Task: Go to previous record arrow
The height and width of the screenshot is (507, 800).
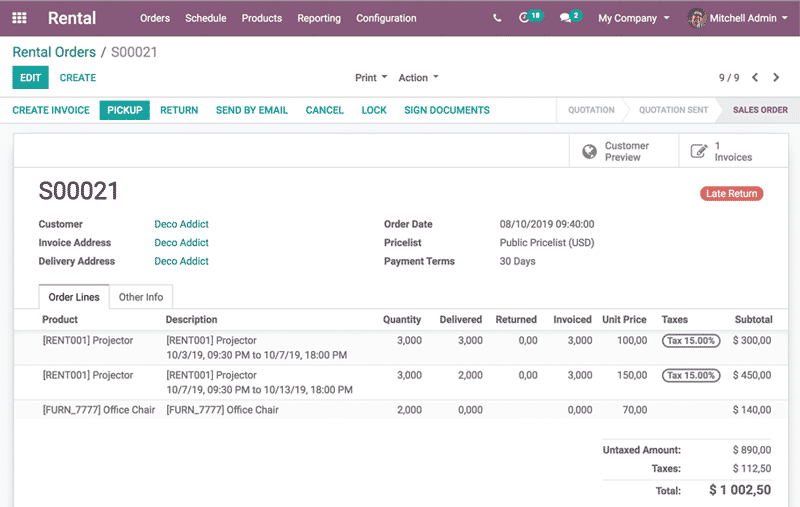Action: tap(755, 77)
